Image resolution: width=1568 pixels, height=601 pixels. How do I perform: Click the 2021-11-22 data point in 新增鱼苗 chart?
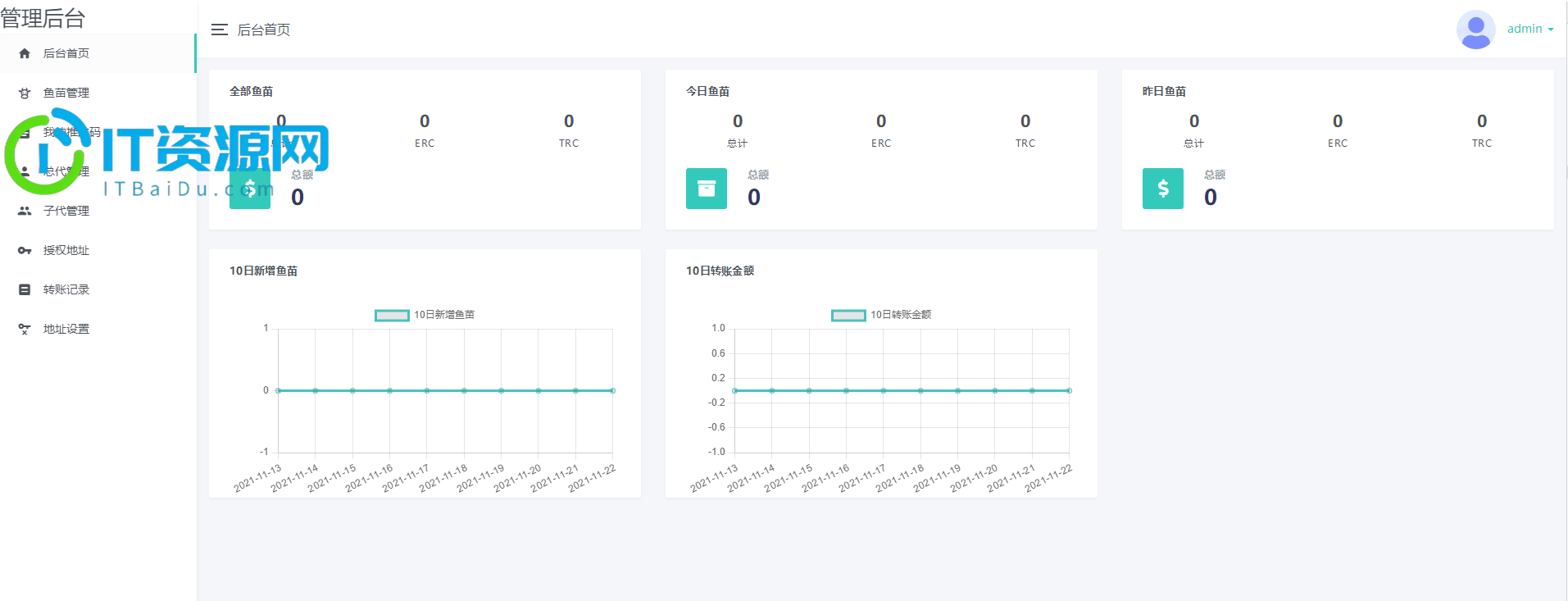[612, 390]
